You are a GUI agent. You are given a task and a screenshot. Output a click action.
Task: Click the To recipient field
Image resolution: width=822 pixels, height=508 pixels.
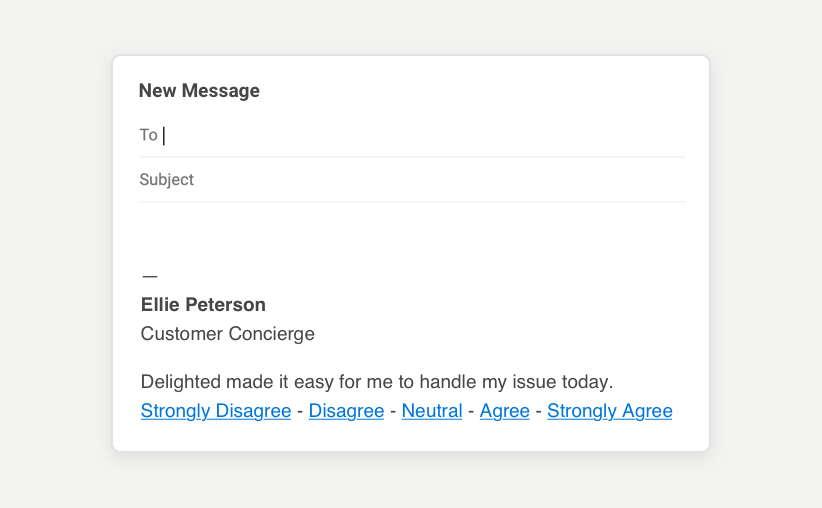coord(420,136)
